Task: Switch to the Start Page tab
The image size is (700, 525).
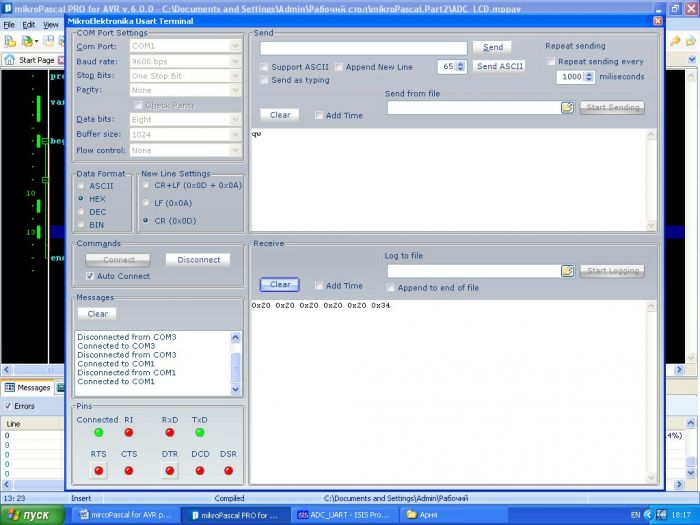Action: (34, 60)
